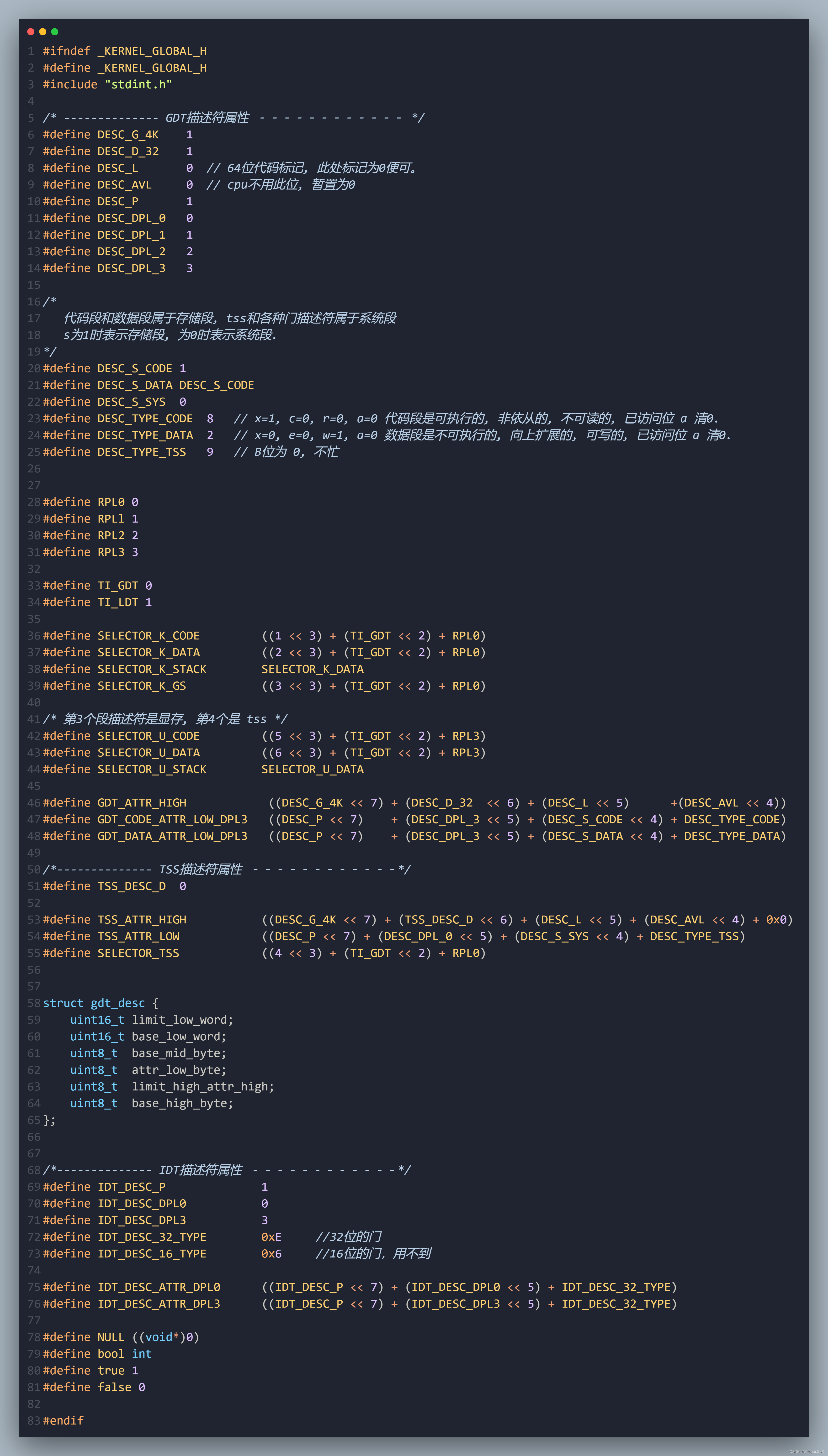The image size is (828, 1456).
Task: Click the DESC_TYPE_TSS macro definition name
Action: 142,452
